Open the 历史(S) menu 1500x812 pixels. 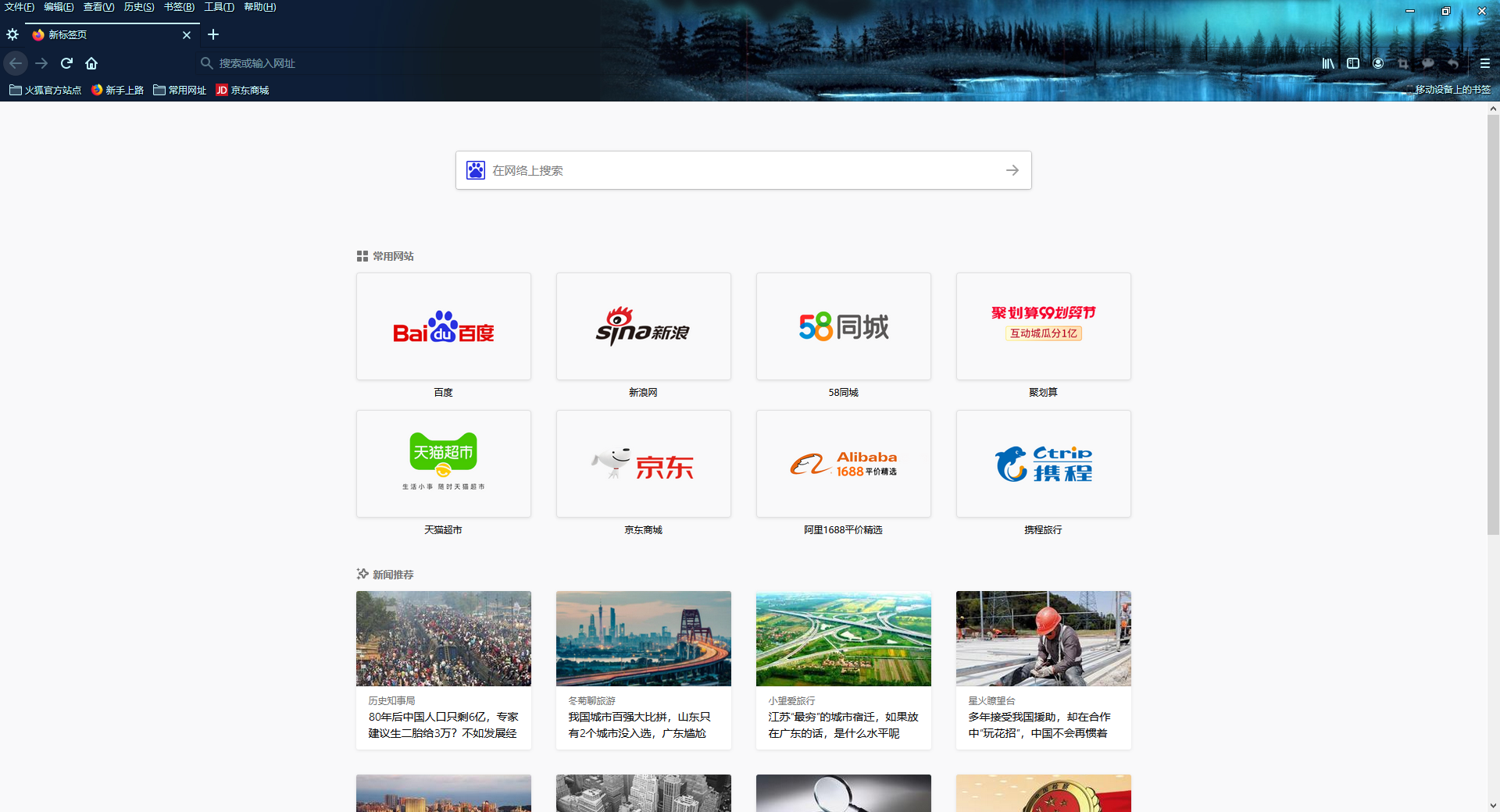(139, 7)
